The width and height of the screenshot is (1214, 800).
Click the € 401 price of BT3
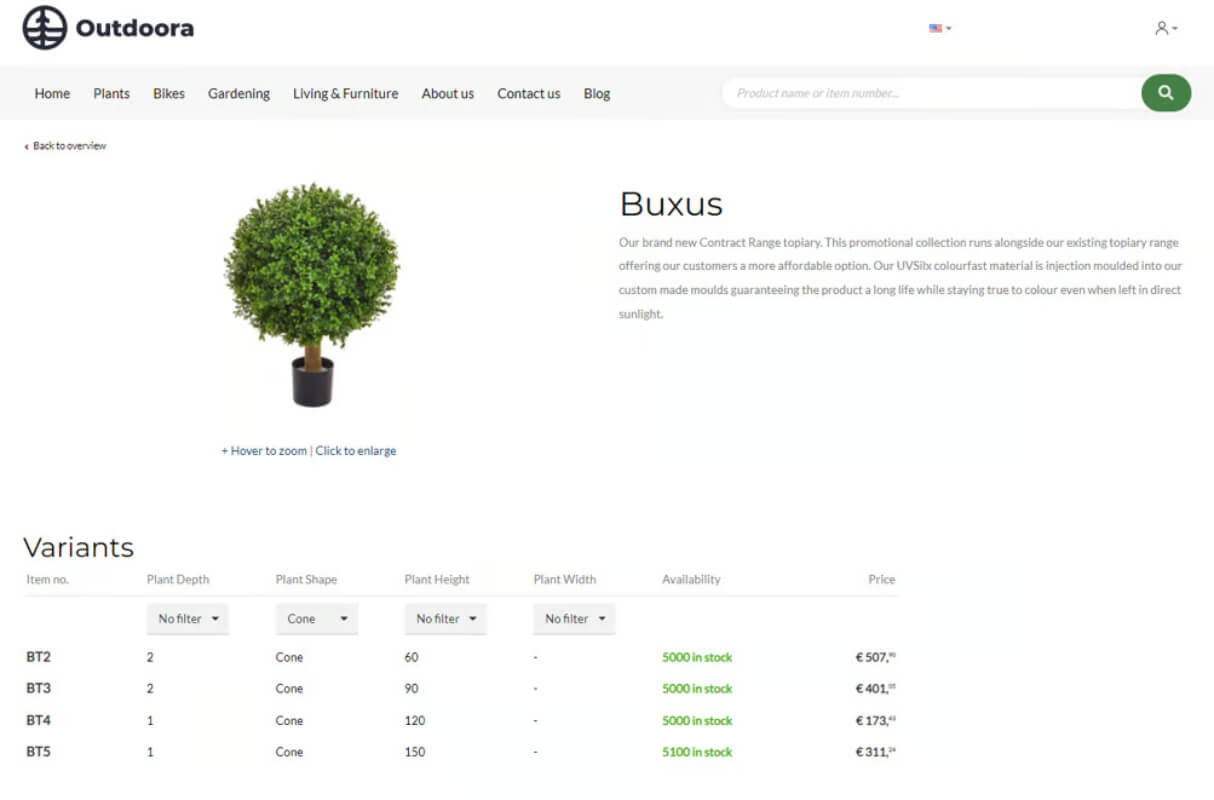(875, 688)
